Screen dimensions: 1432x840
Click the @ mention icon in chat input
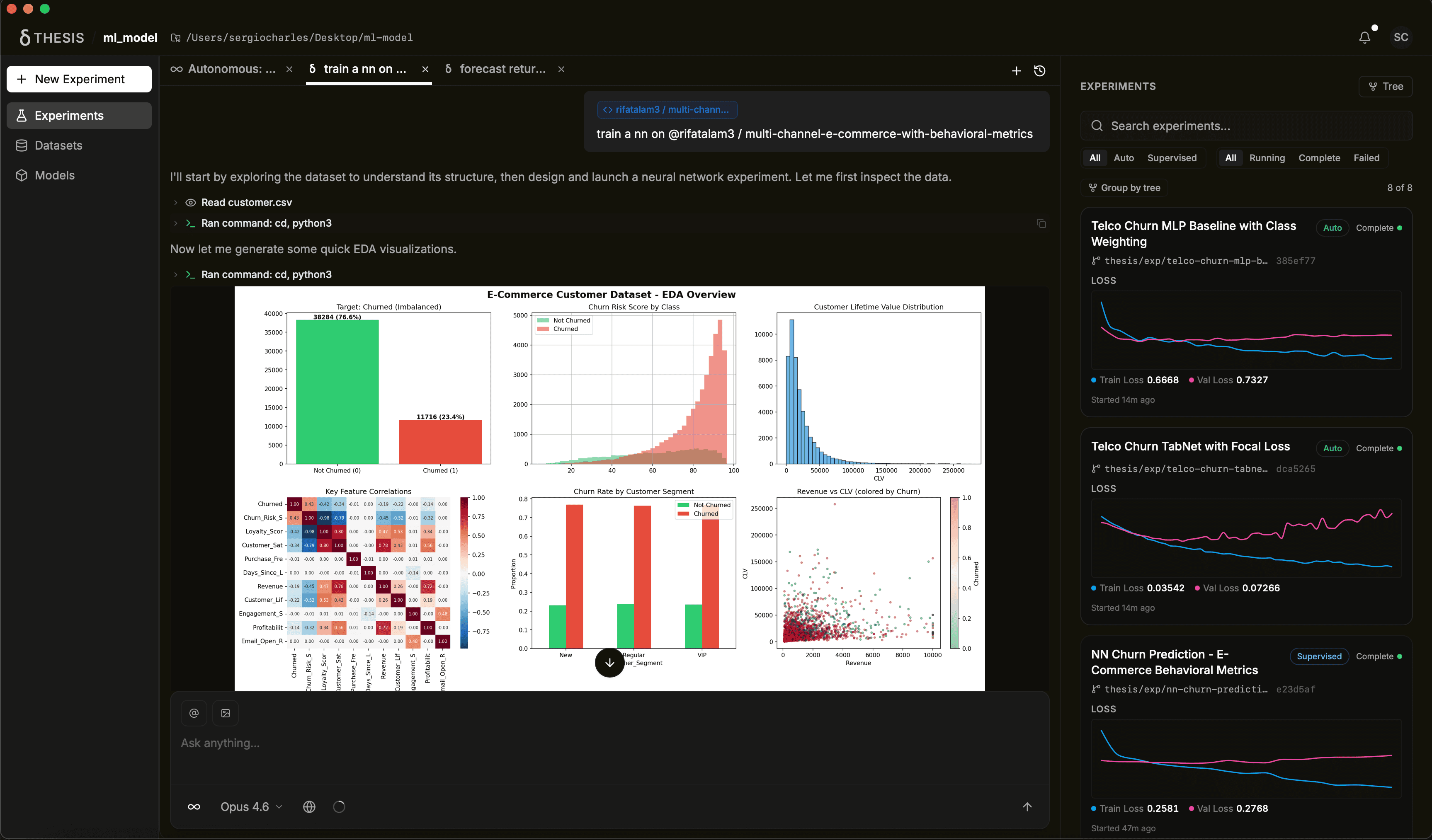tap(194, 713)
